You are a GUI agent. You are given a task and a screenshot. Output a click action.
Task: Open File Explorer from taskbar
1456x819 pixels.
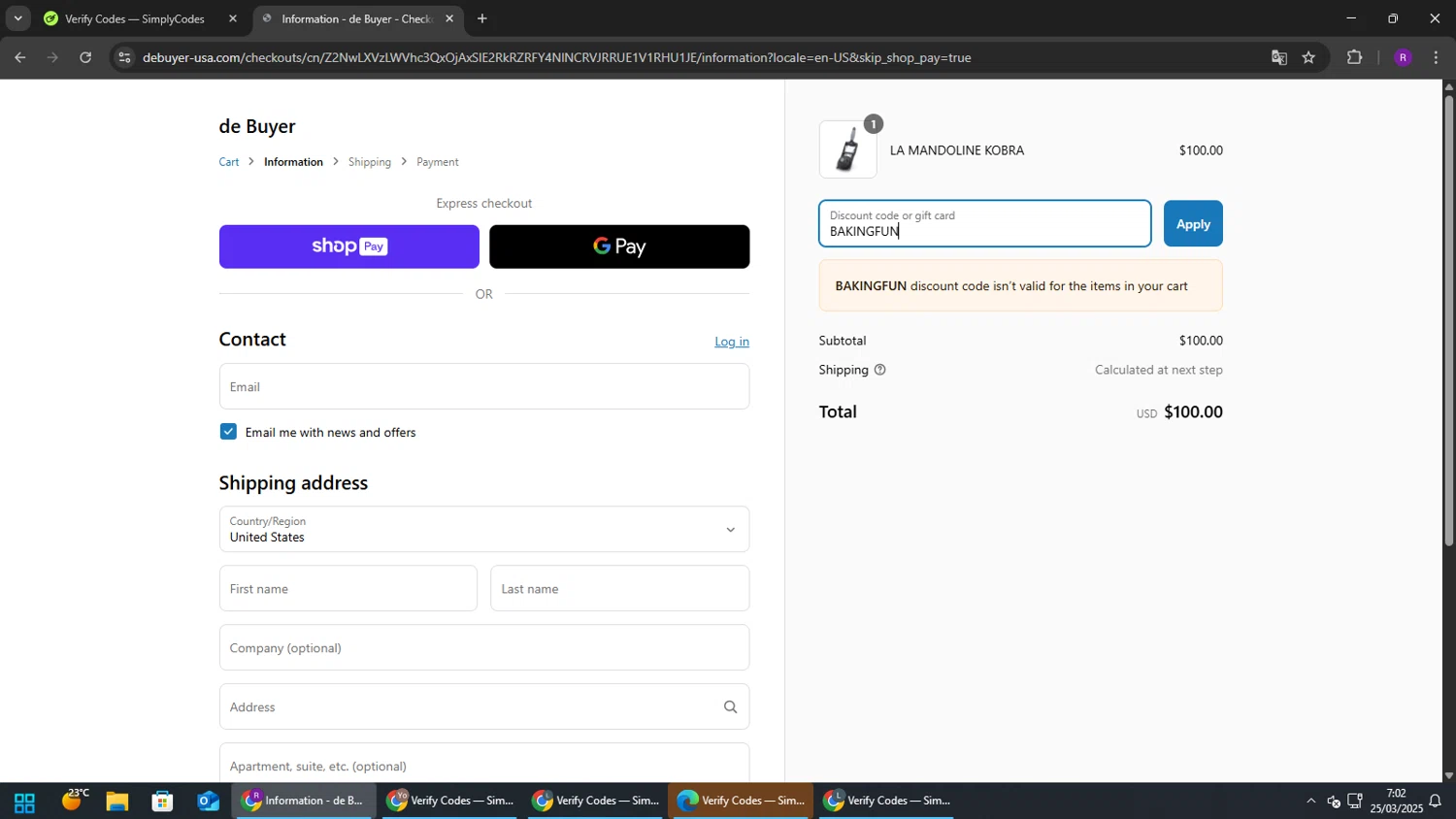117,802
